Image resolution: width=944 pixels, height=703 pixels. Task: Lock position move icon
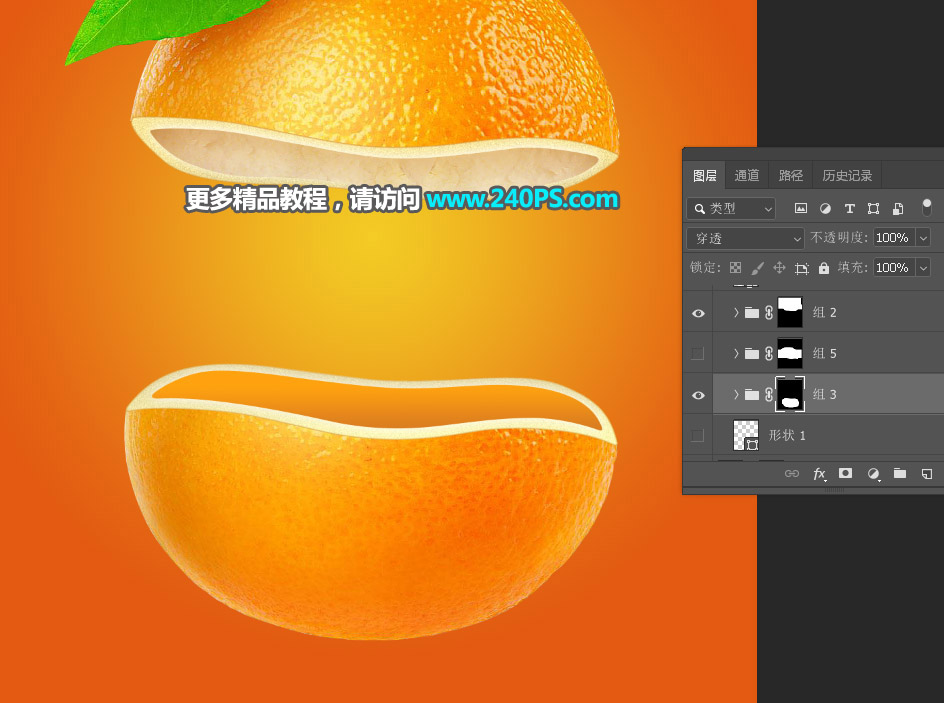click(x=779, y=268)
